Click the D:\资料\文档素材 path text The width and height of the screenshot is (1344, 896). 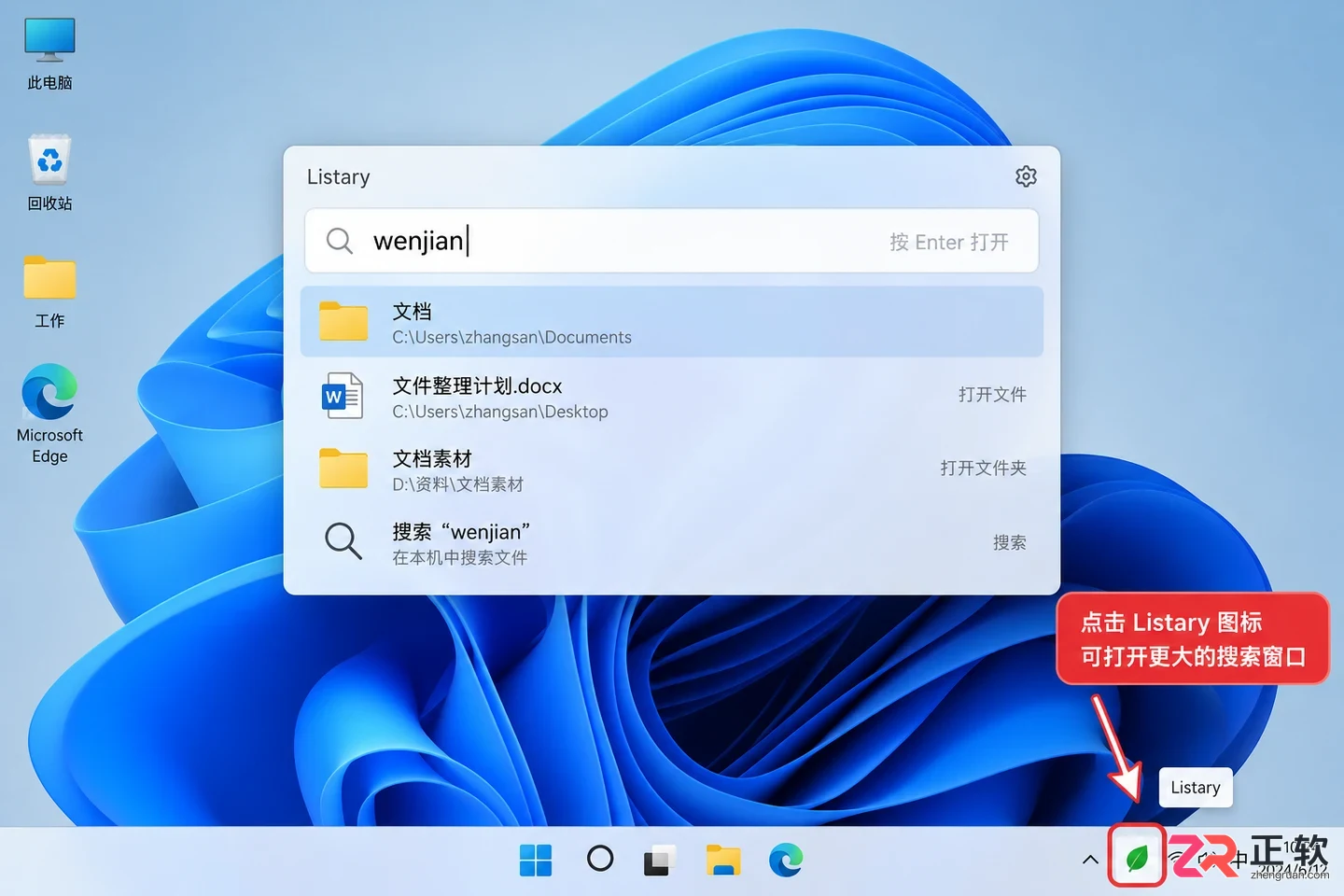pyautogui.click(x=457, y=484)
